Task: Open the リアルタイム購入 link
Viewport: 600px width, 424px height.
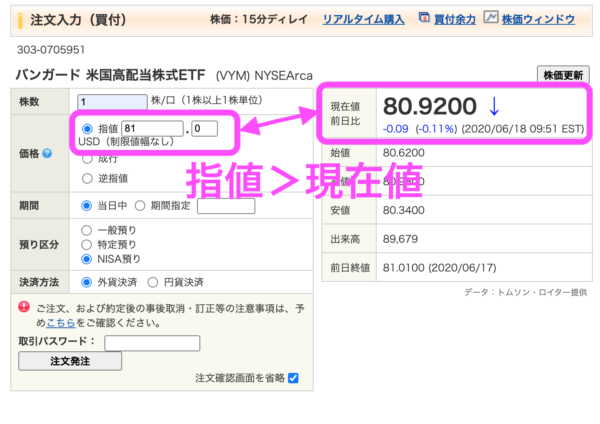Action: [364, 19]
